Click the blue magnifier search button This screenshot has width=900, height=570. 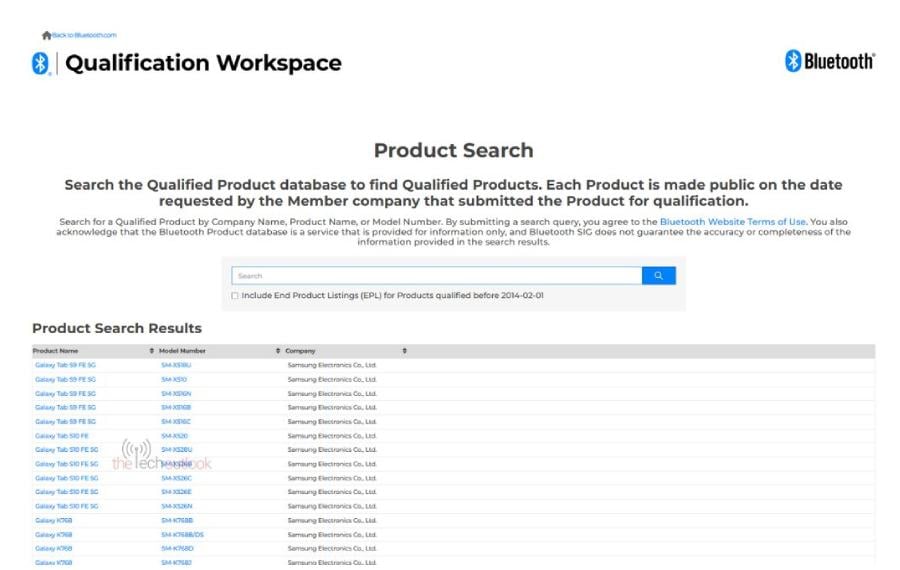pos(658,276)
